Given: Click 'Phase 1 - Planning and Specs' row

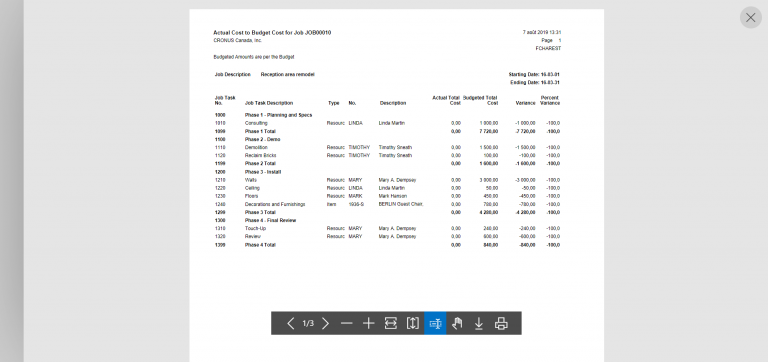Looking at the screenshot, I should [278, 115].
